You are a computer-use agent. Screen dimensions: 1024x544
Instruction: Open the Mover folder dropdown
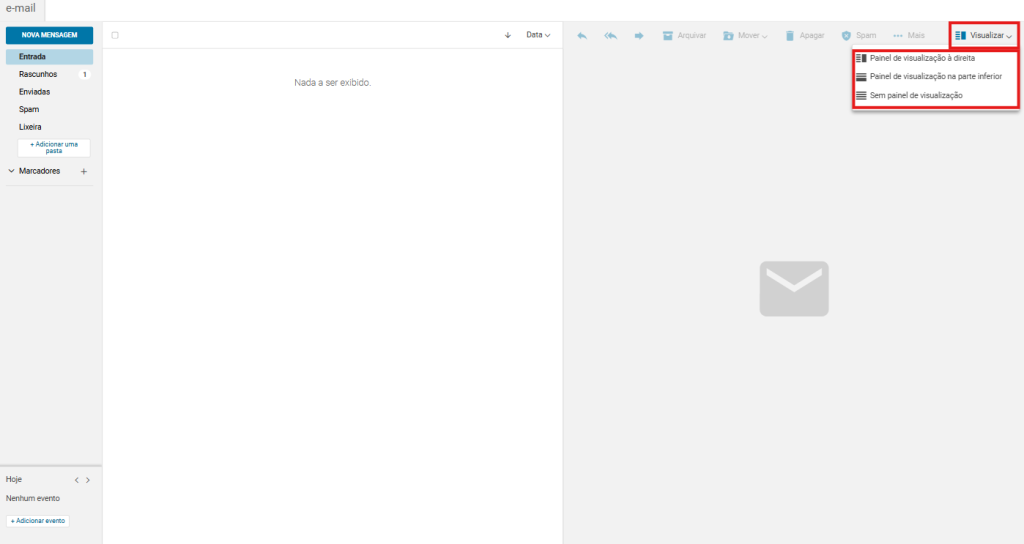click(x=745, y=35)
